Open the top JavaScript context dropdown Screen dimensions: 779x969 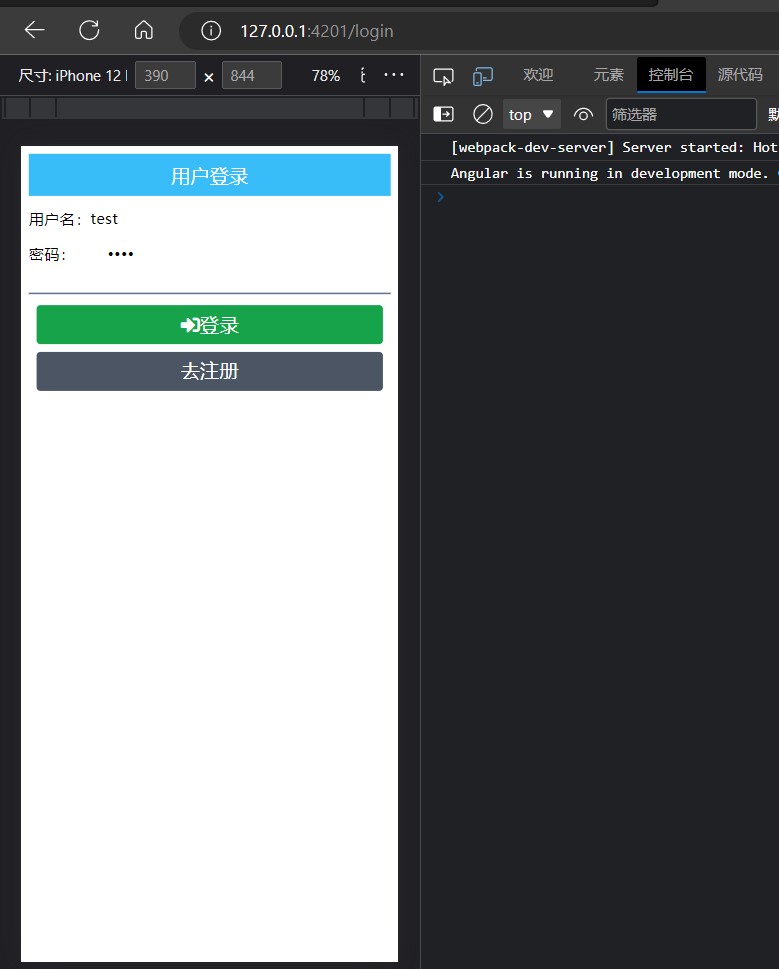pyautogui.click(x=531, y=114)
